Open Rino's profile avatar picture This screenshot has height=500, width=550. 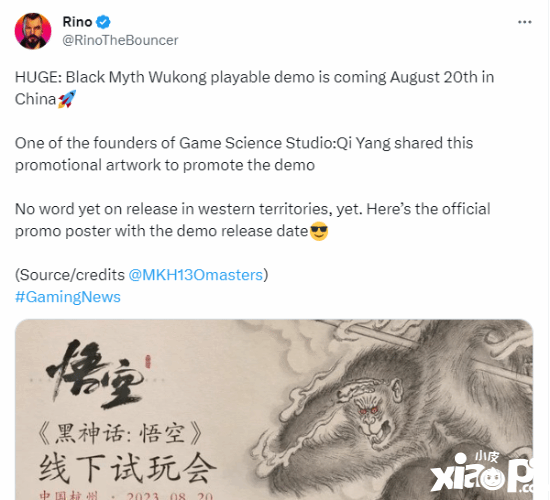(33, 31)
